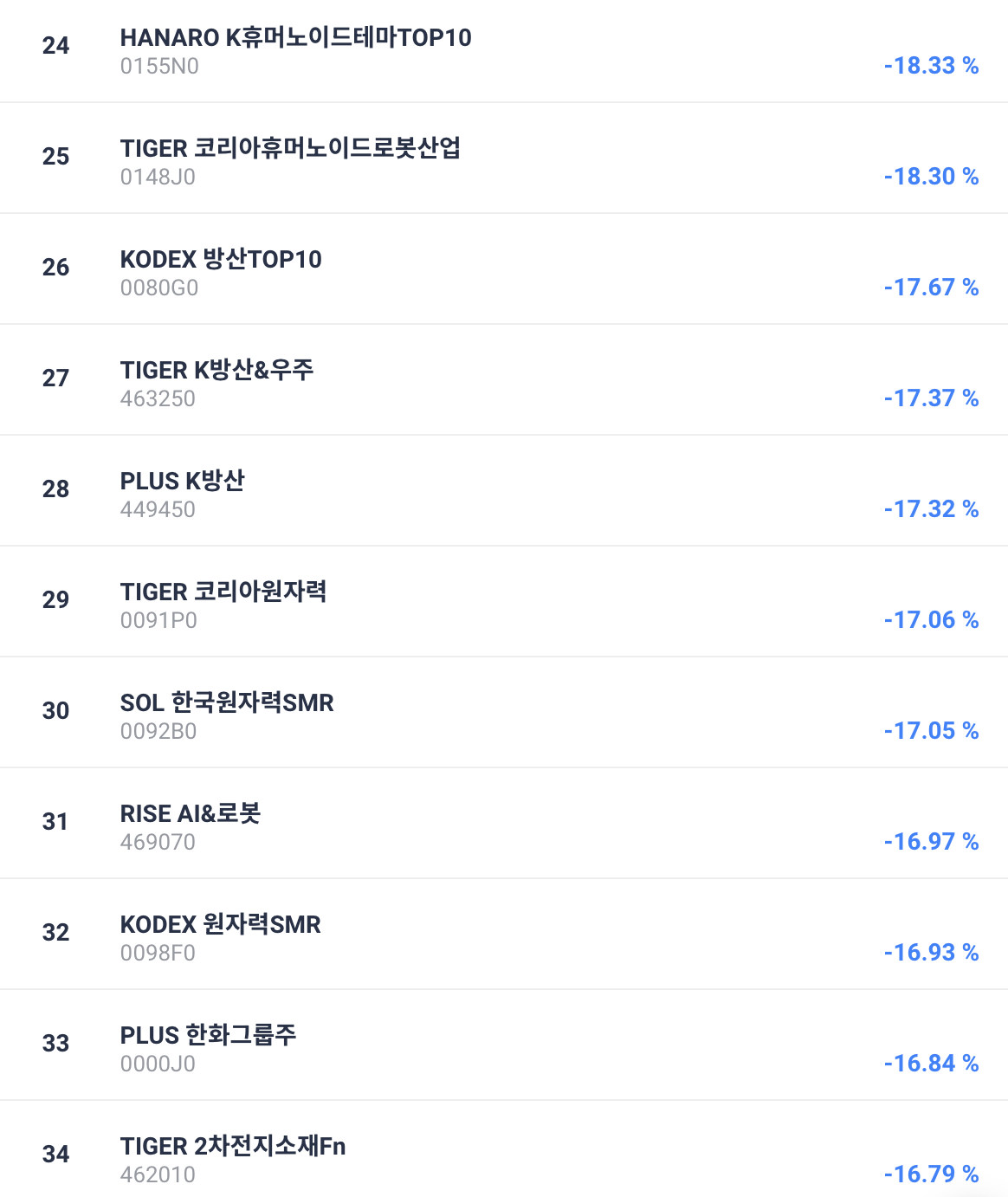This screenshot has width=1008, height=1197.
Task: Select PLUS 한화그룹주 ETF
Action: pos(208,1036)
